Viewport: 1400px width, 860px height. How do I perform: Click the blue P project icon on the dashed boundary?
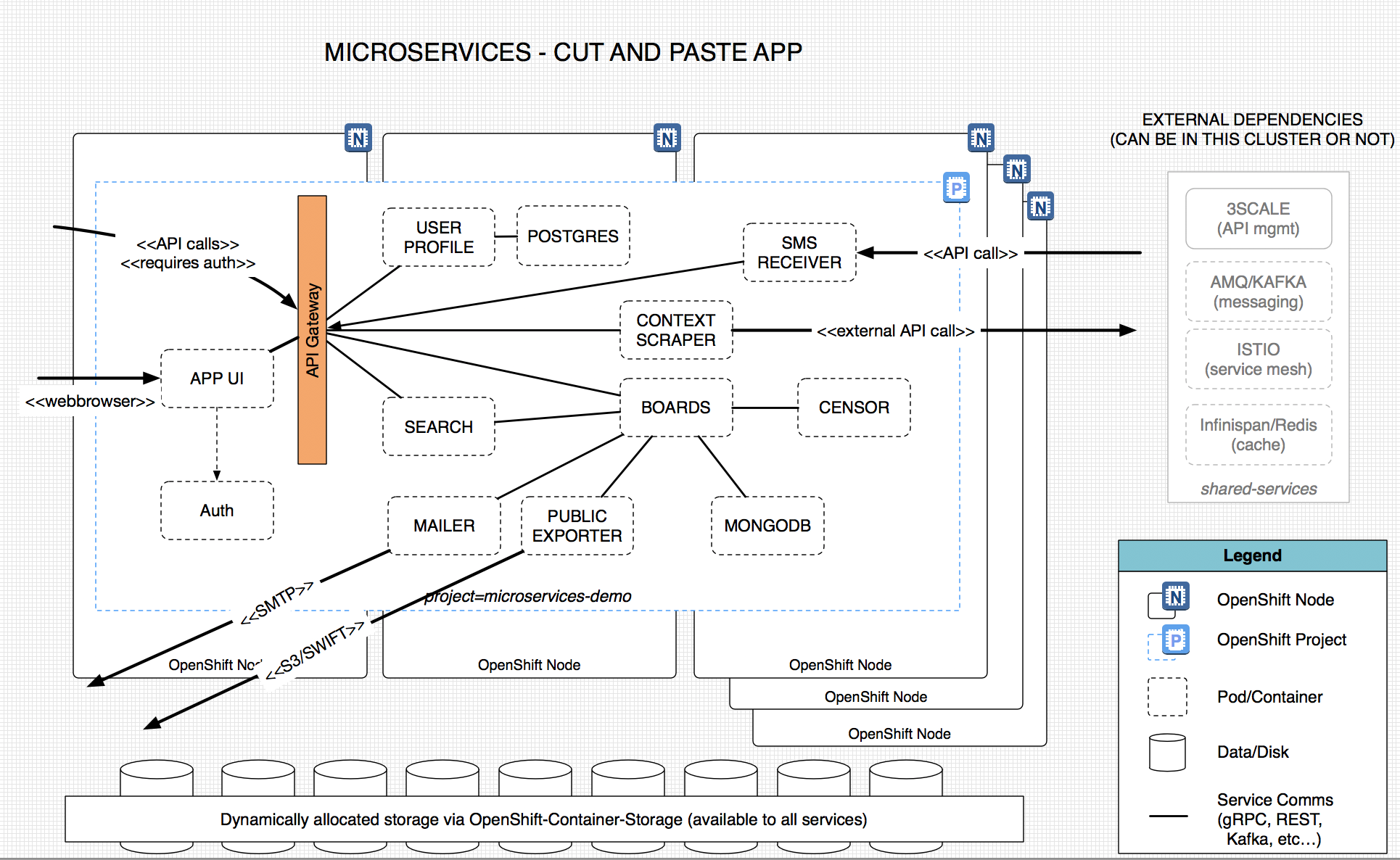956,189
